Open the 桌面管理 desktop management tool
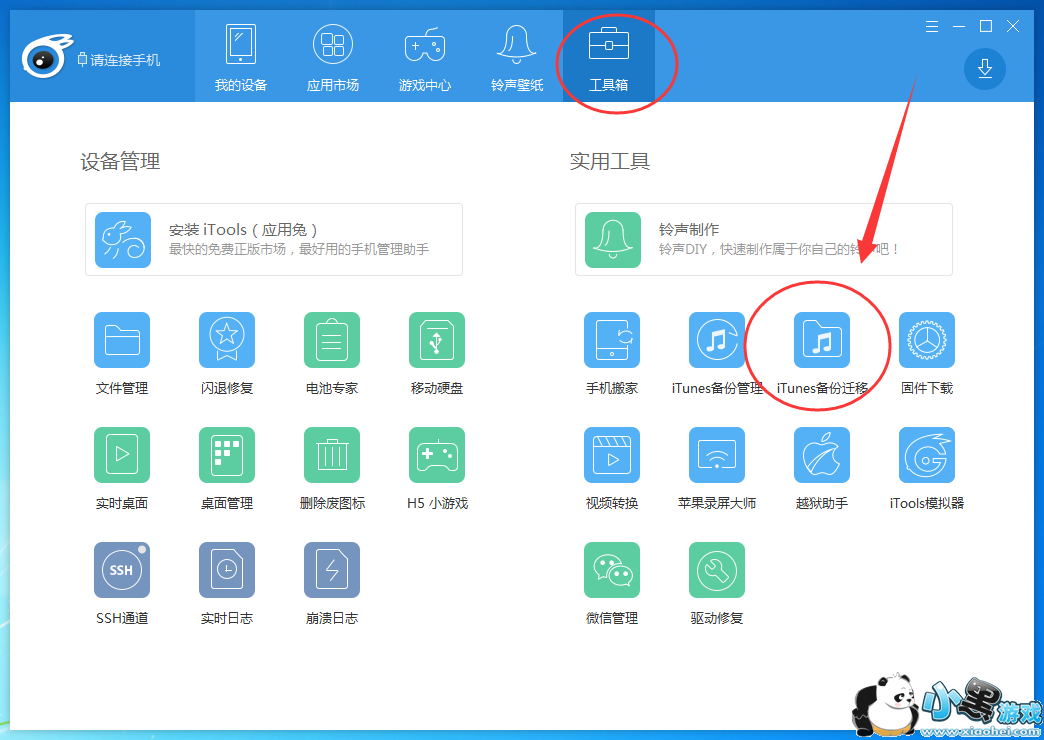The image size is (1044, 740). tap(227, 455)
